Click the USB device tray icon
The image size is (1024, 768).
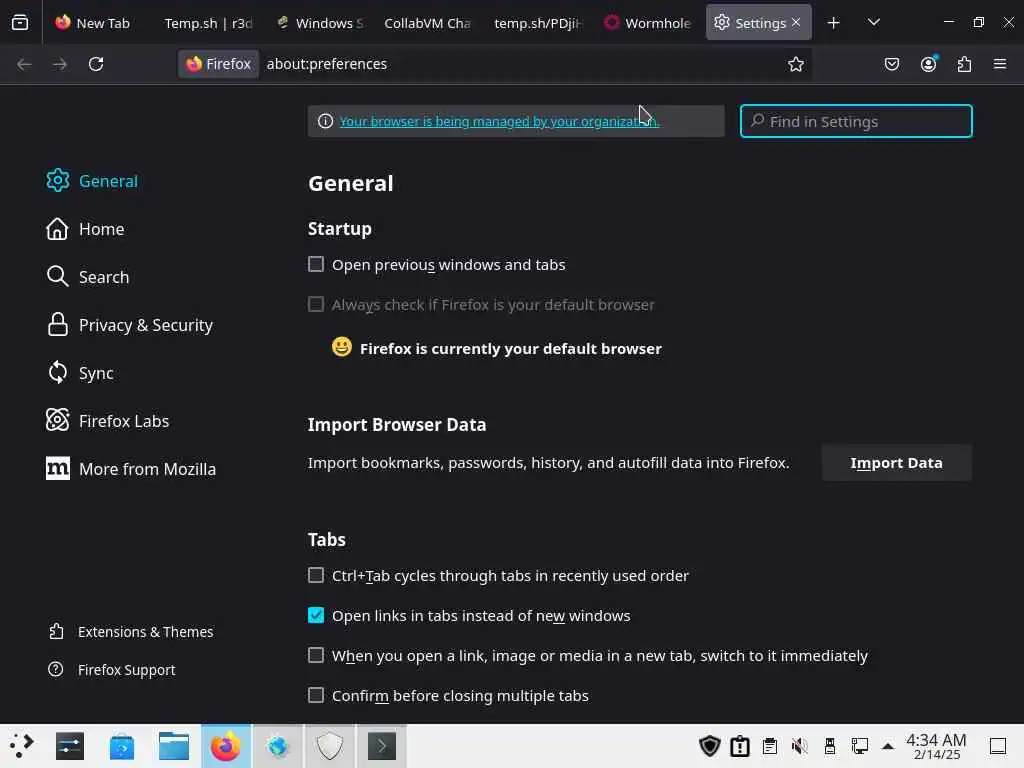coord(829,746)
